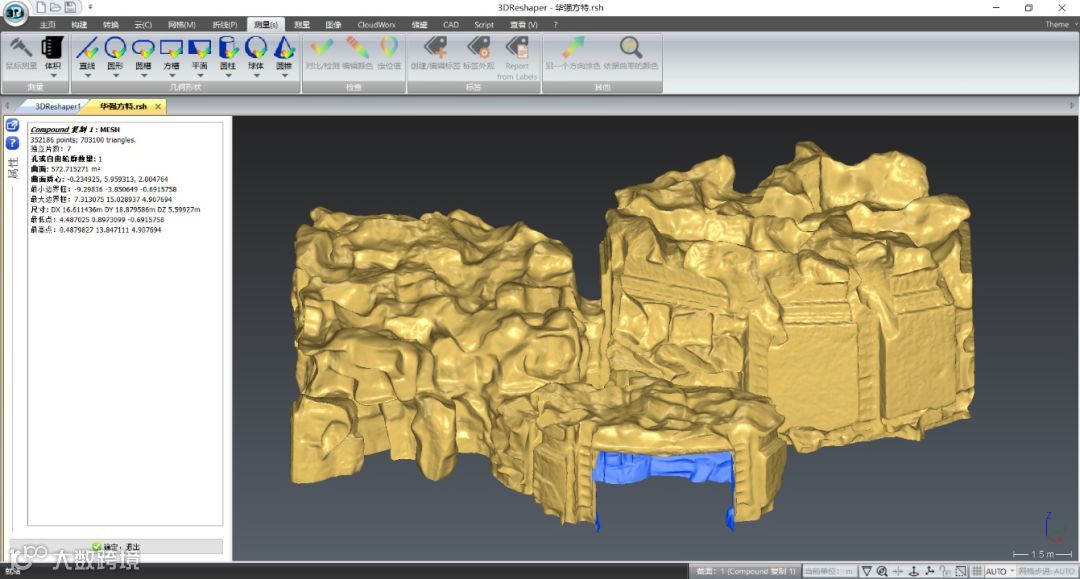Toggle the dashed selection rectangle icon
Viewport: 1080px width, 579px height.
tap(961, 571)
